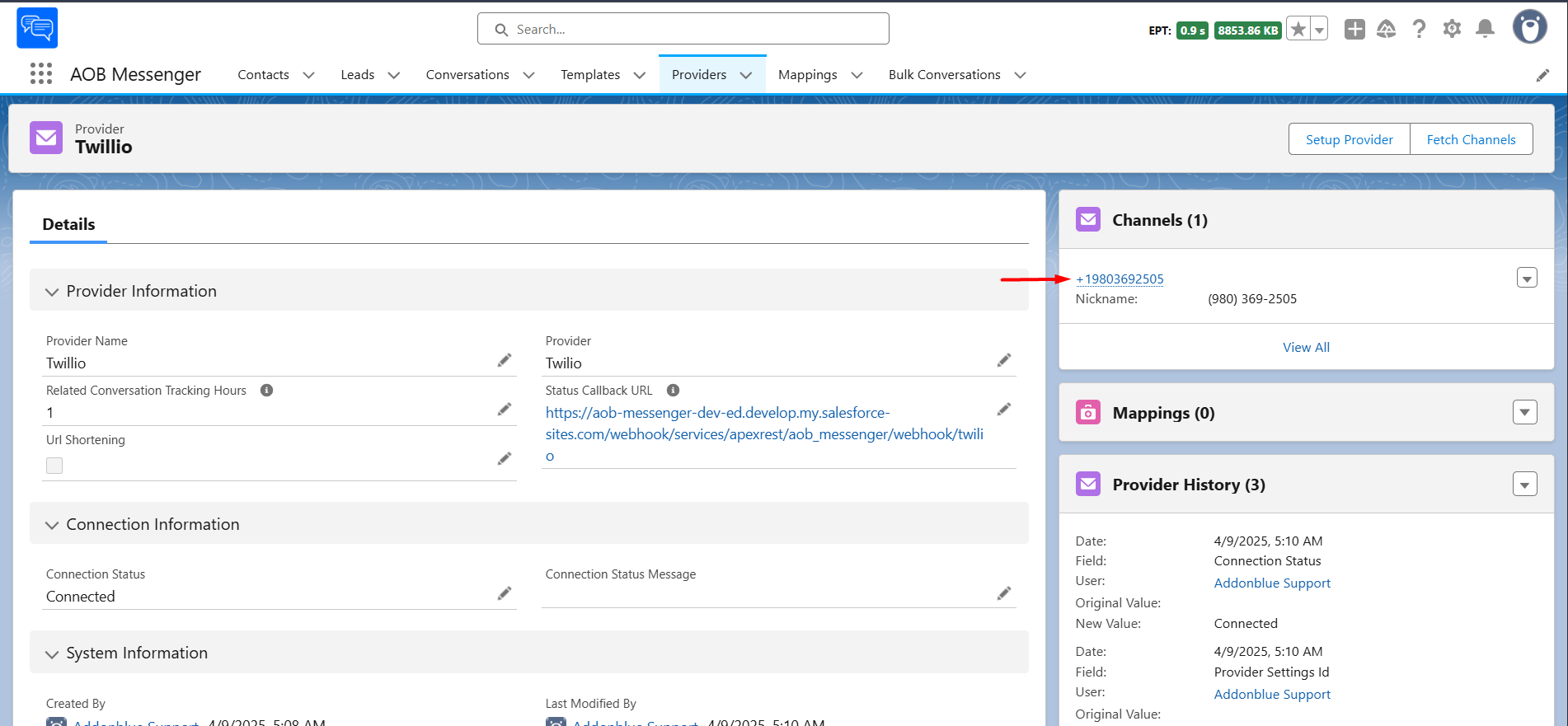Open the +19803692505 channel link
The width and height of the screenshot is (1568, 726).
point(1120,279)
